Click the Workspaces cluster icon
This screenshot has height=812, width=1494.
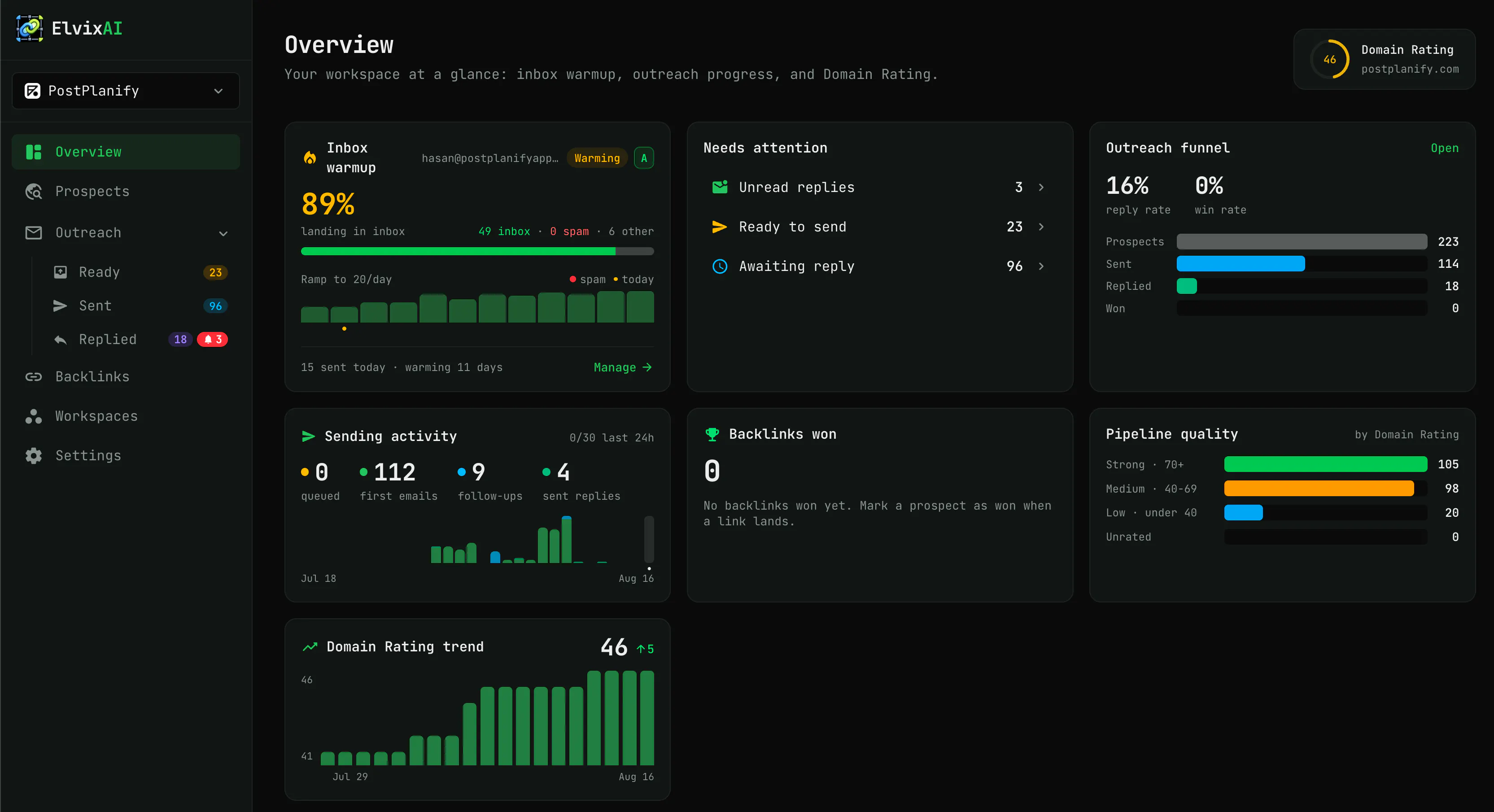pyautogui.click(x=34, y=416)
